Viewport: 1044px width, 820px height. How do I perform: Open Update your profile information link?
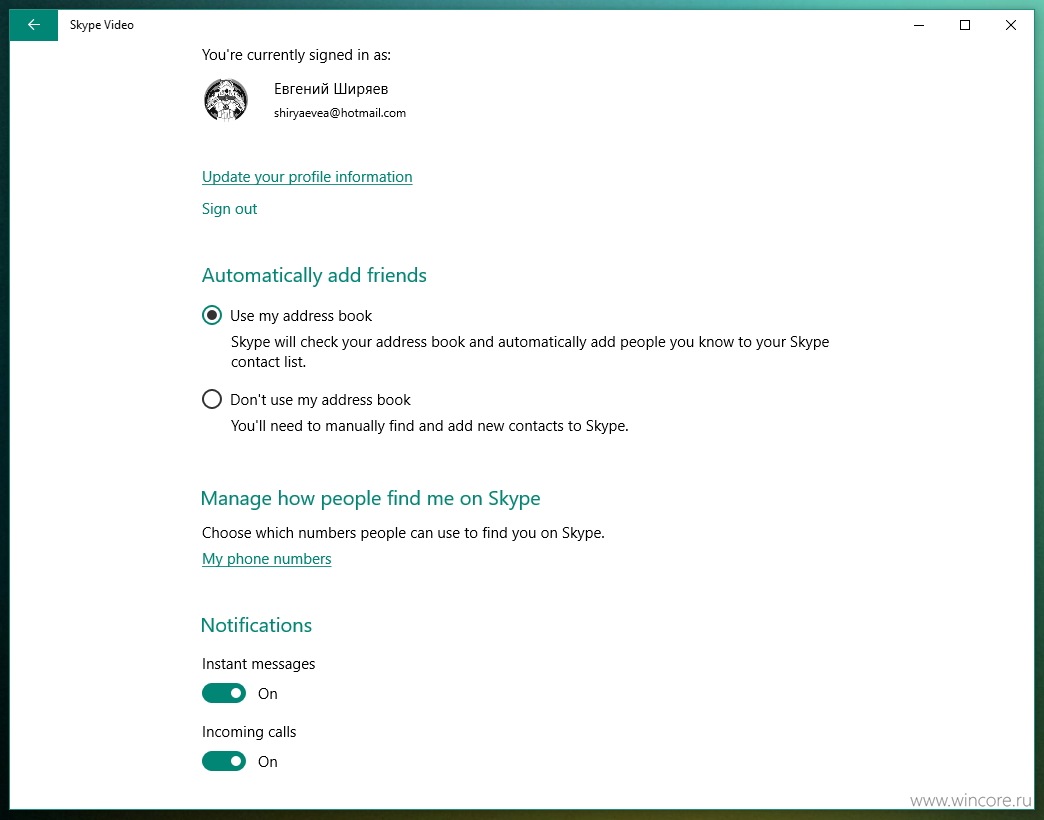pyautogui.click(x=307, y=177)
